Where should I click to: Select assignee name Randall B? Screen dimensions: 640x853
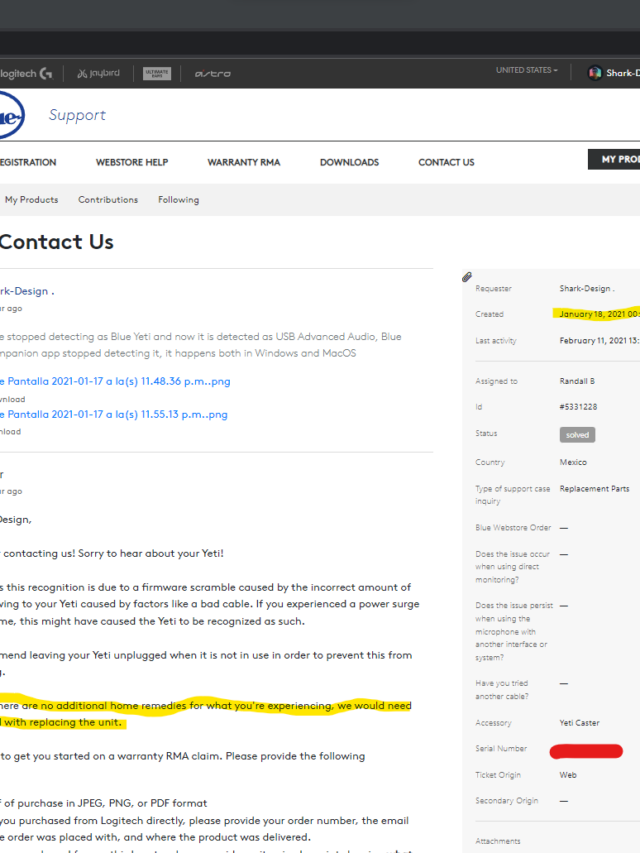click(x=577, y=381)
